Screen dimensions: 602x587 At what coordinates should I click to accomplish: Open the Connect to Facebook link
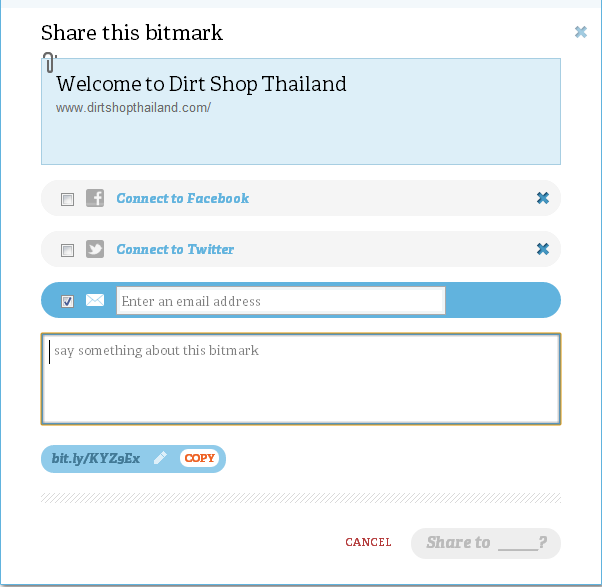pos(182,198)
